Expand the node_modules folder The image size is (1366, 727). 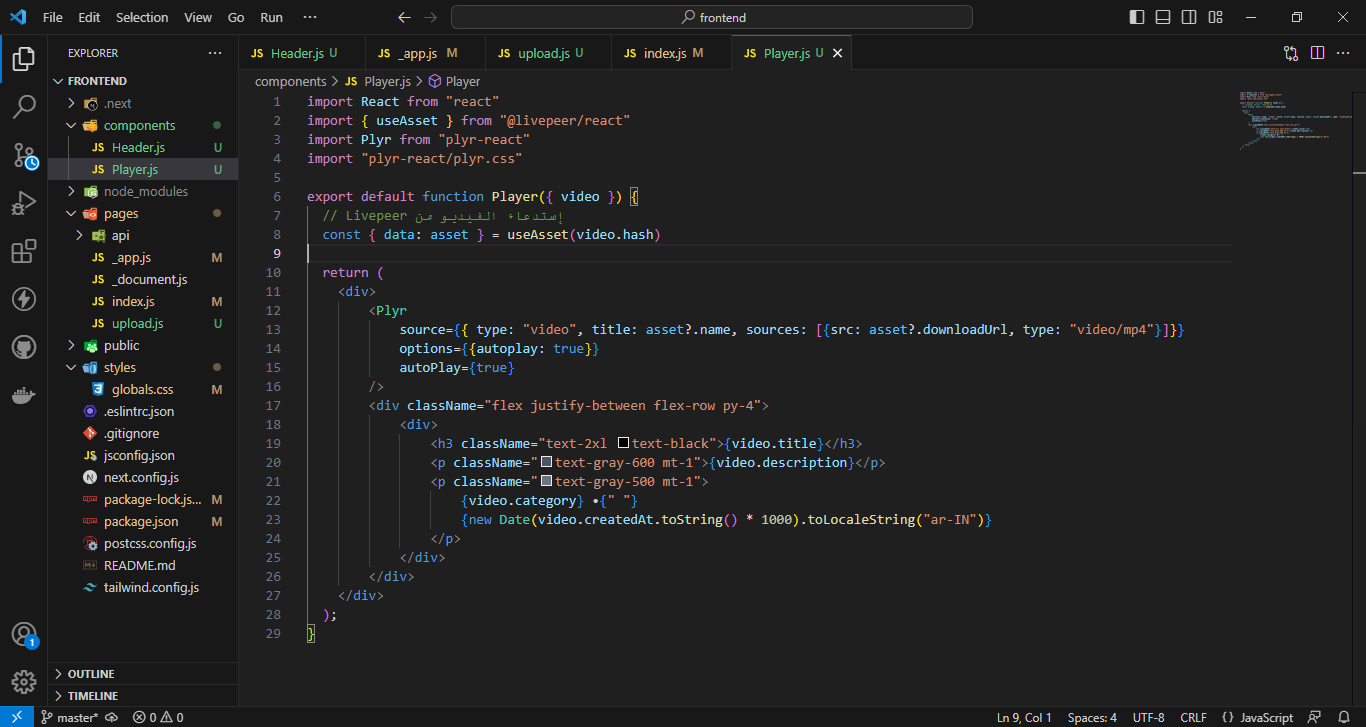145,191
